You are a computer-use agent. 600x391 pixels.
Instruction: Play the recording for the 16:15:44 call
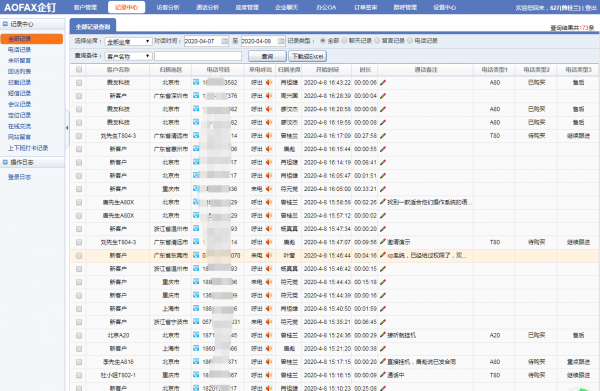(x=269, y=149)
